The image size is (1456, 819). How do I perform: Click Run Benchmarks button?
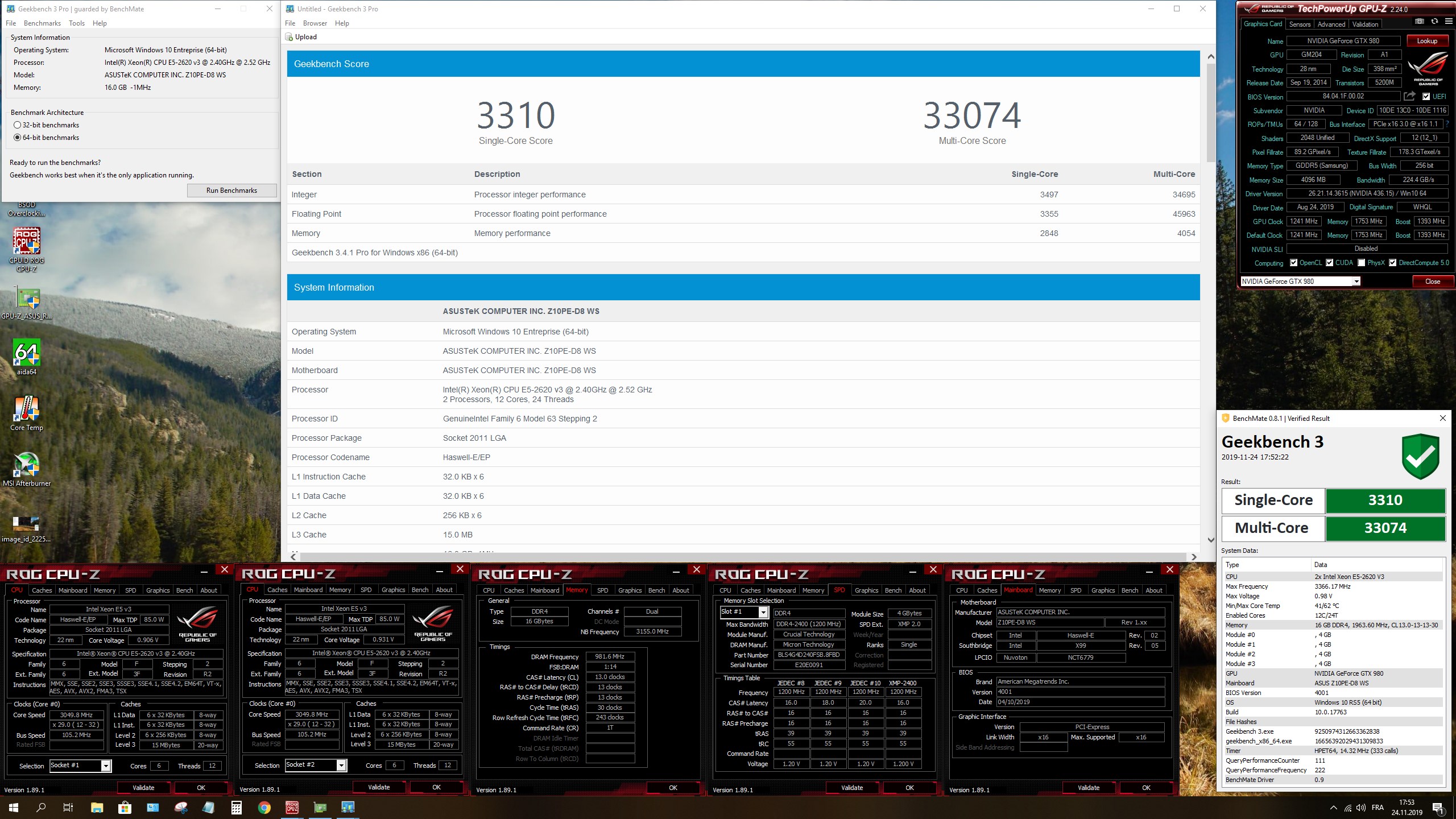[x=231, y=191]
